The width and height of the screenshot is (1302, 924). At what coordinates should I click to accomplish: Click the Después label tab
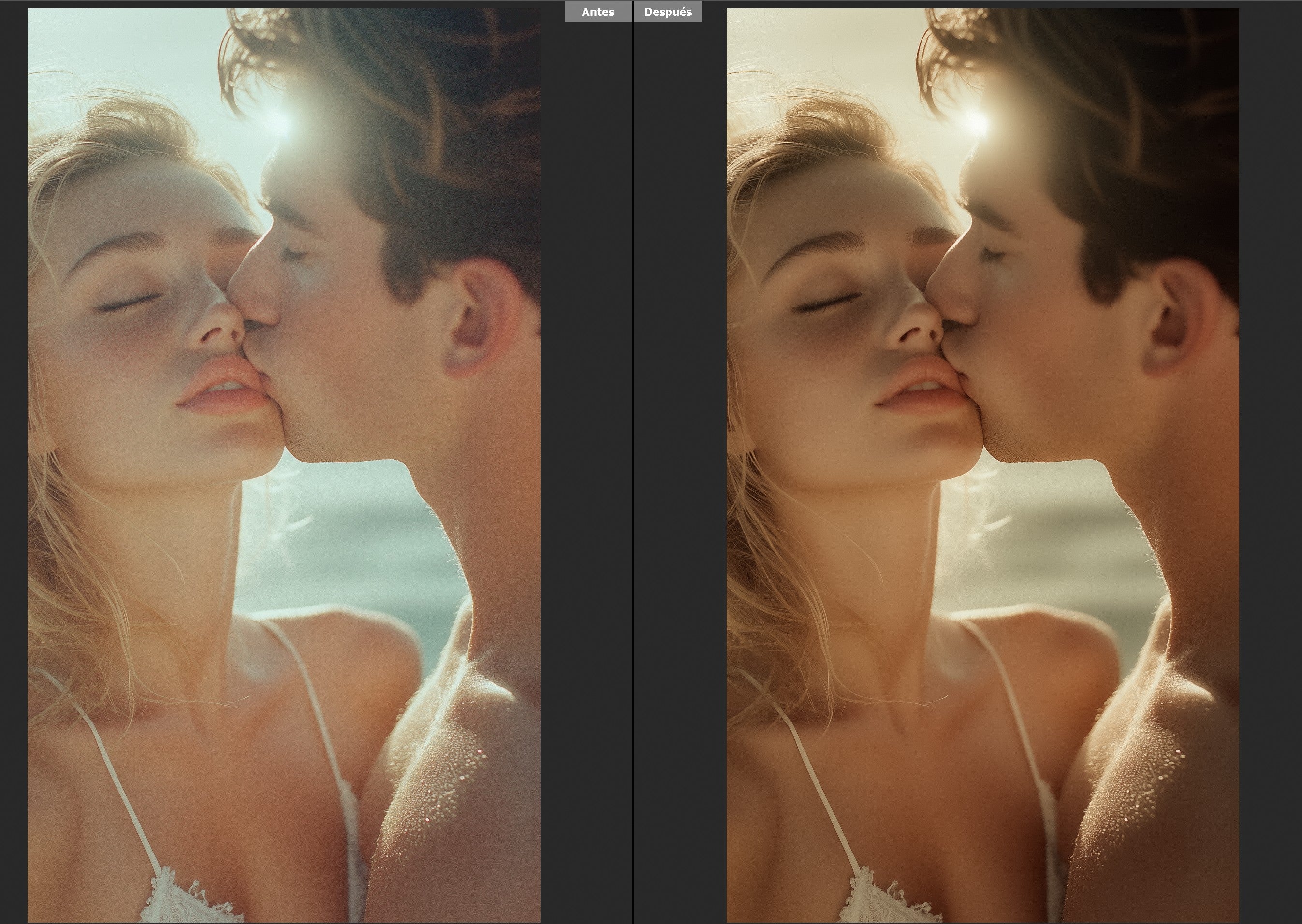point(668,12)
